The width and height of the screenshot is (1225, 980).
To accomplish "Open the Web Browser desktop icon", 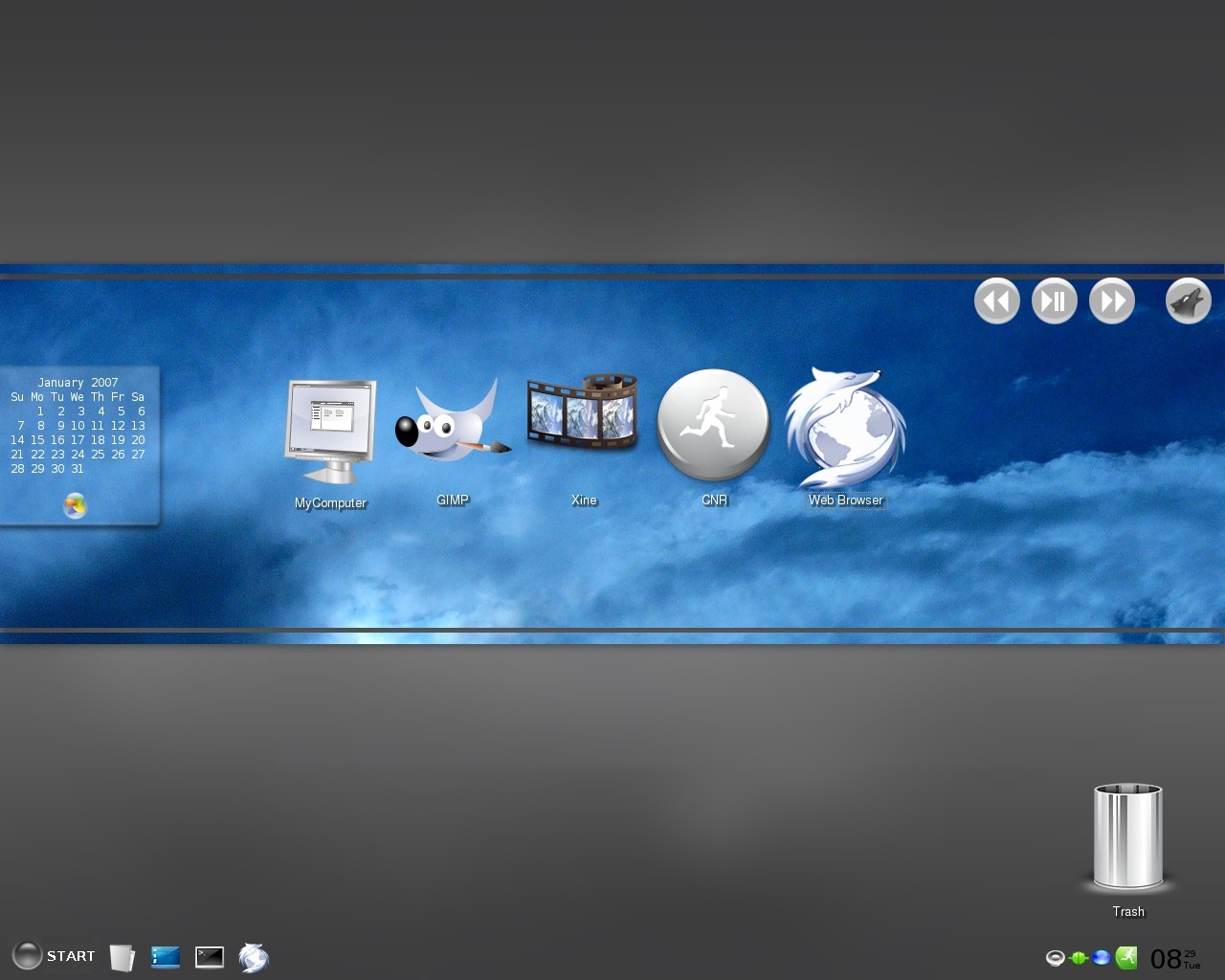I will pyautogui.click(x=845, y=428).
